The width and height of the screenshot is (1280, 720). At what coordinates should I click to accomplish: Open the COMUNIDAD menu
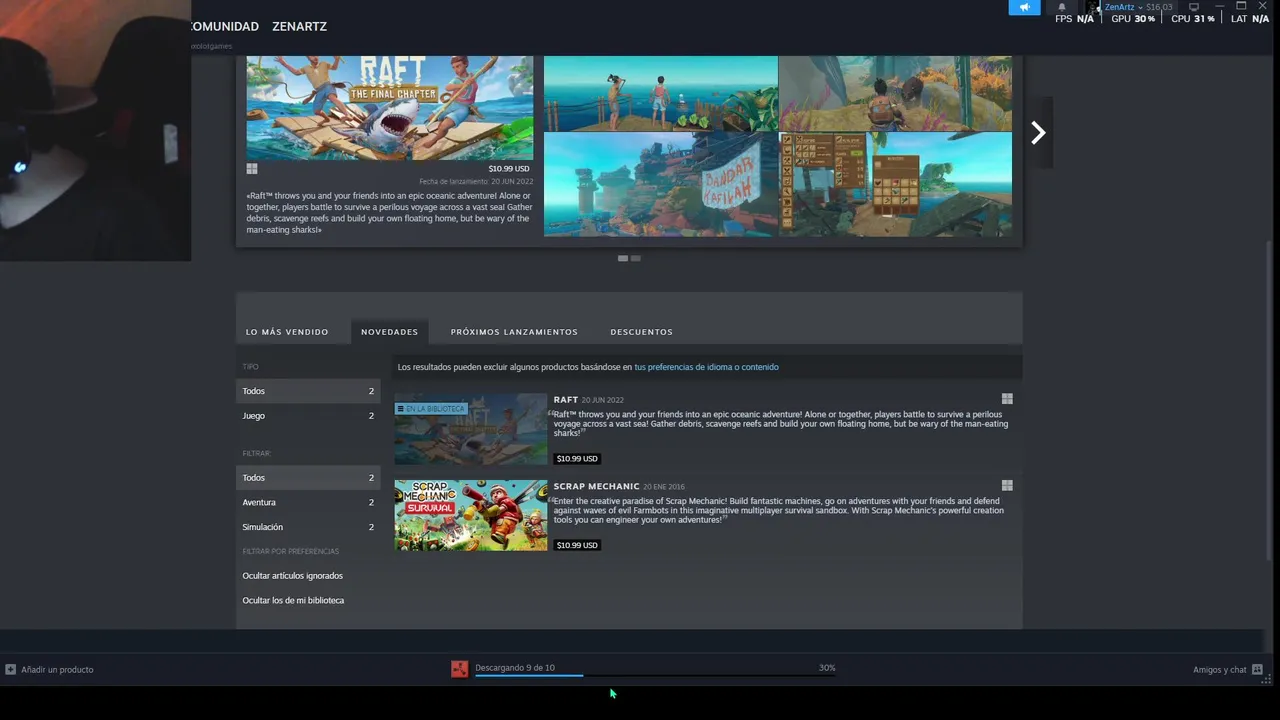click(225, 26)
